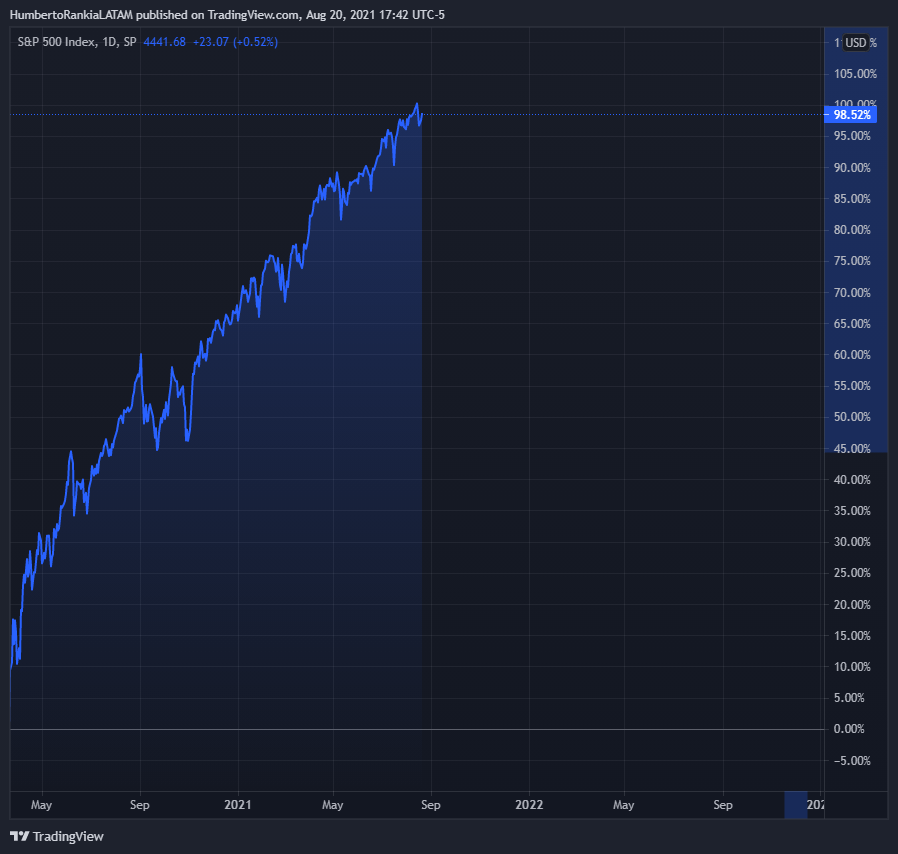This screenshot has height=854, width=898.
Task: Click the 4441.68 last price value
Action: click(x=164, y=42)
